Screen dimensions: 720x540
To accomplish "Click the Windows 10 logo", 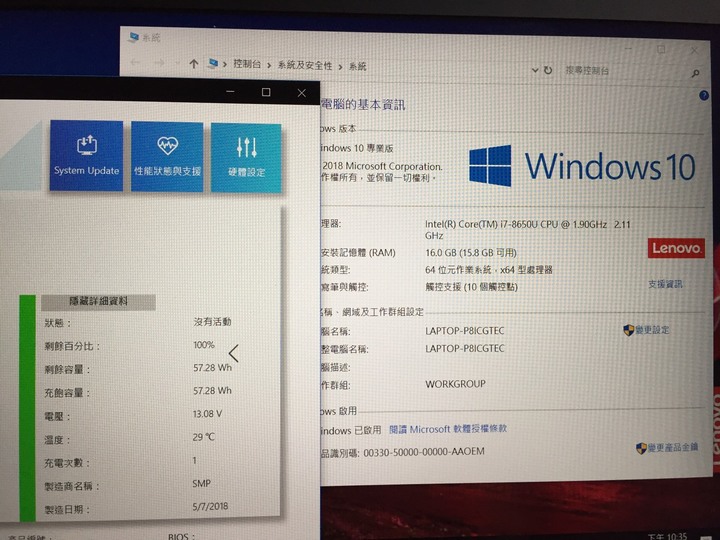I will coord(582,166).
